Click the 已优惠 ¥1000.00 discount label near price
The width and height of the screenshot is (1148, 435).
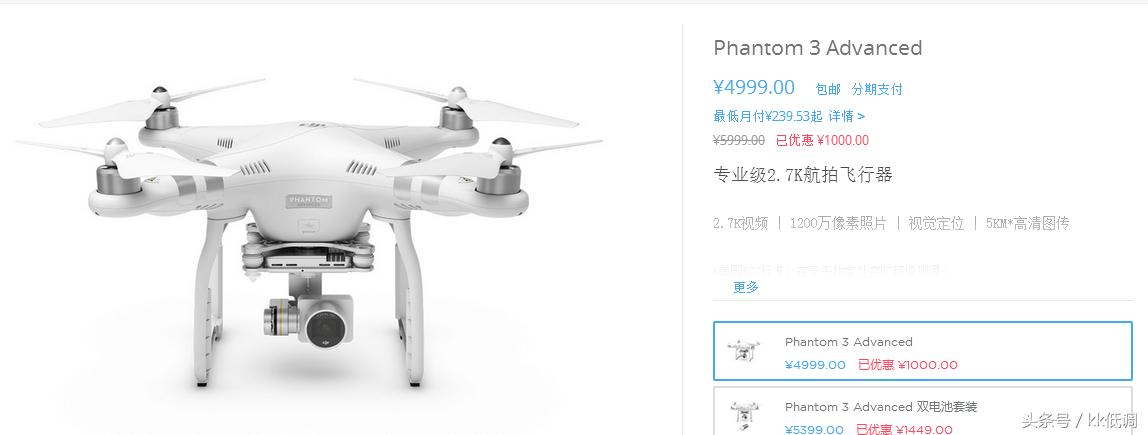pyautogui.click(x=822, y=140)
